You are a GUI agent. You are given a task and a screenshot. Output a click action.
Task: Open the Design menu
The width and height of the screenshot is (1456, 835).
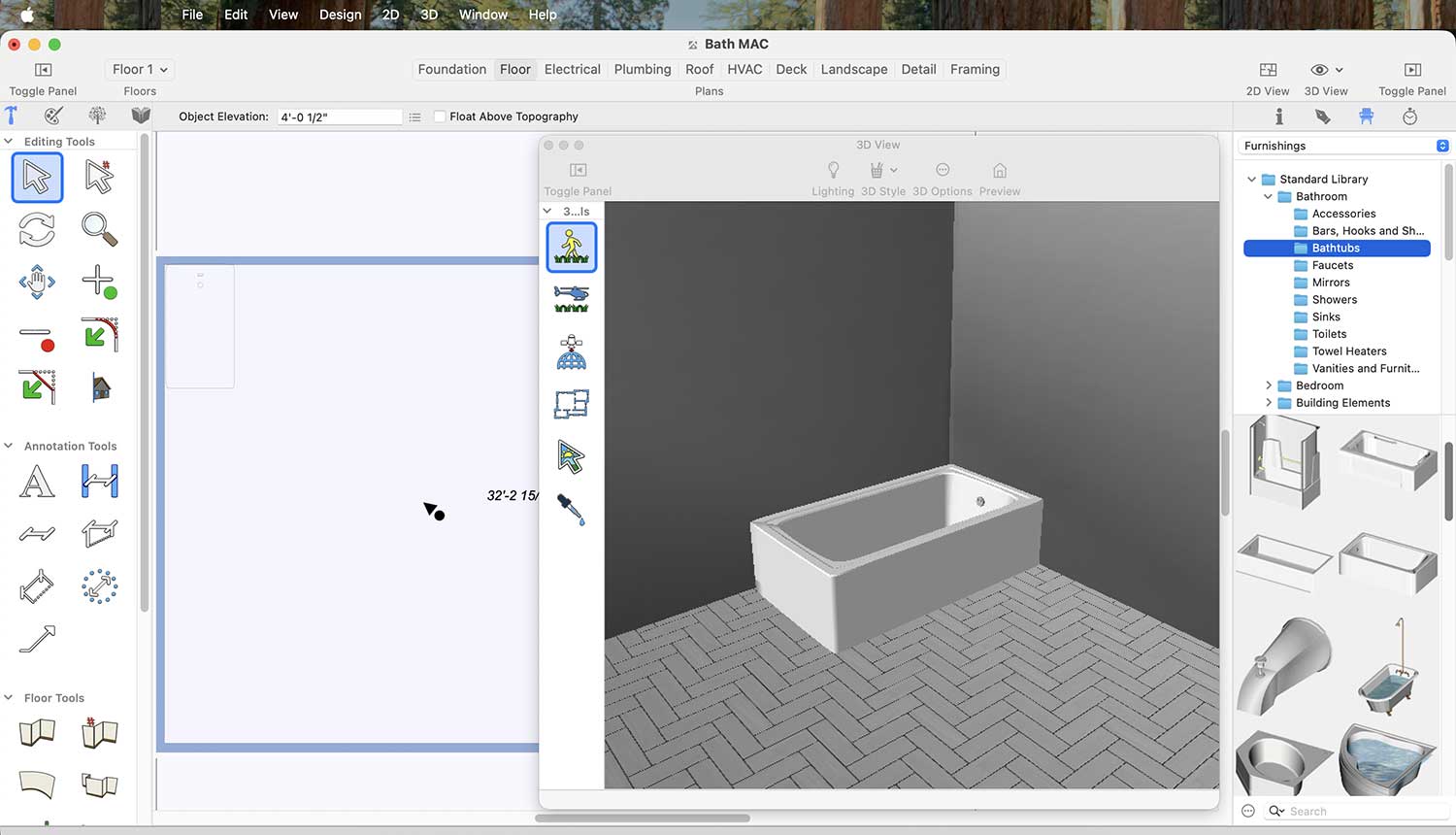(x=340, y=15)
